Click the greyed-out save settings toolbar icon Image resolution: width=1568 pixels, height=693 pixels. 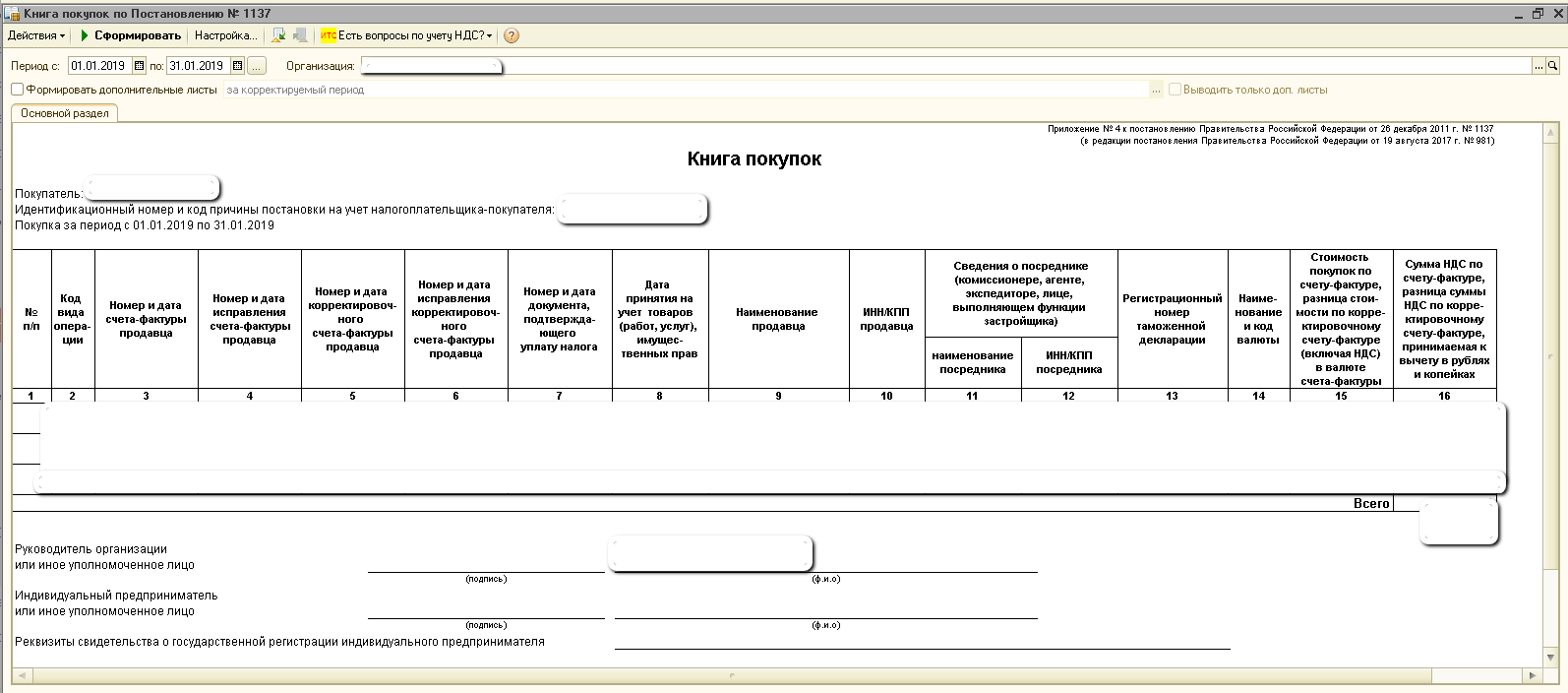300,35
